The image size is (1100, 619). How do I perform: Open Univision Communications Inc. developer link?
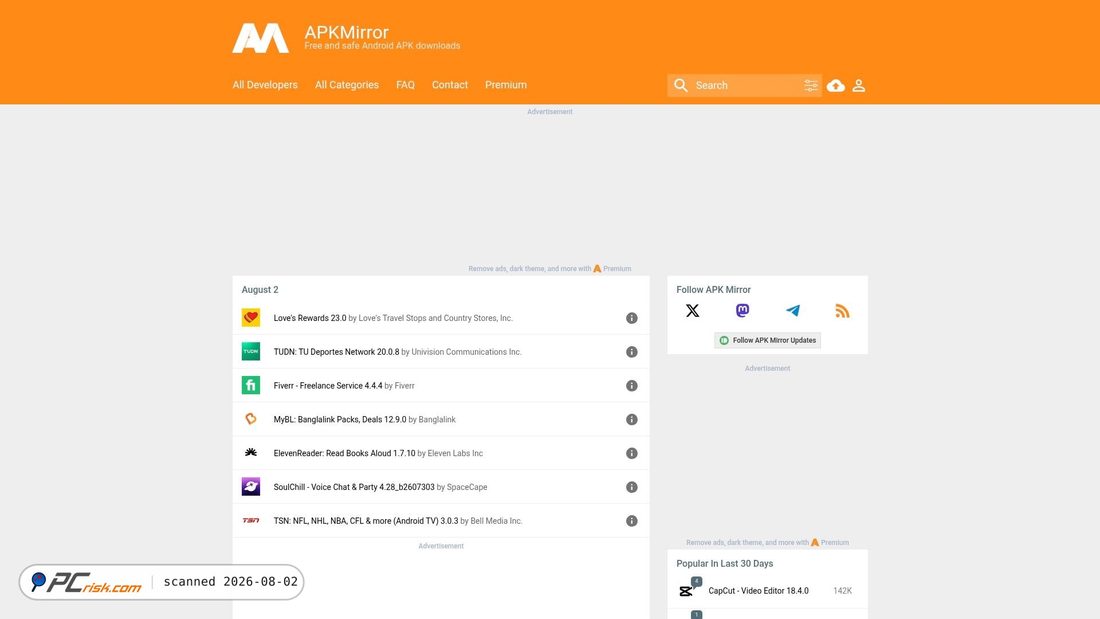coord(467,352)
